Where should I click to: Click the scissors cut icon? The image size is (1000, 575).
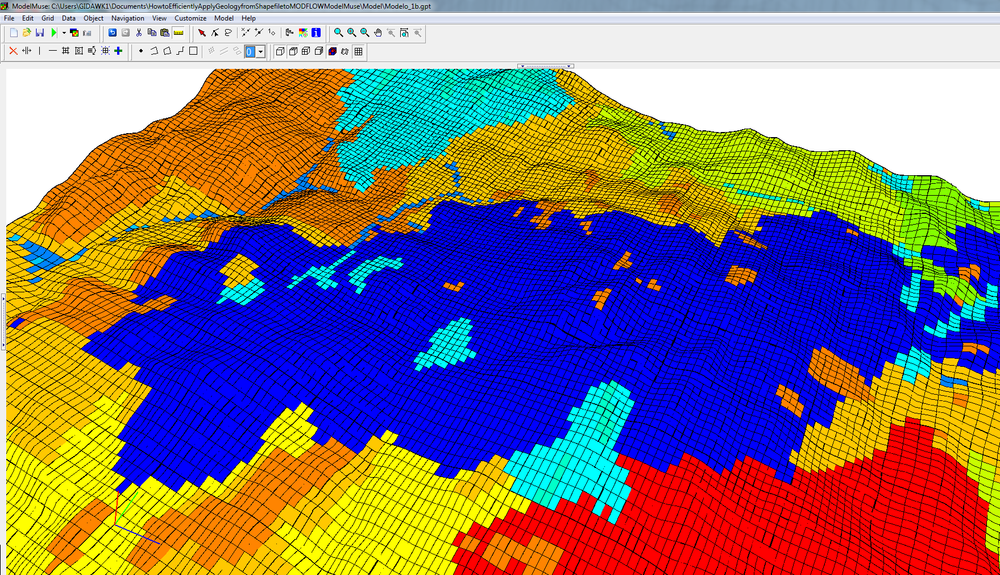(x=138, y=32)
